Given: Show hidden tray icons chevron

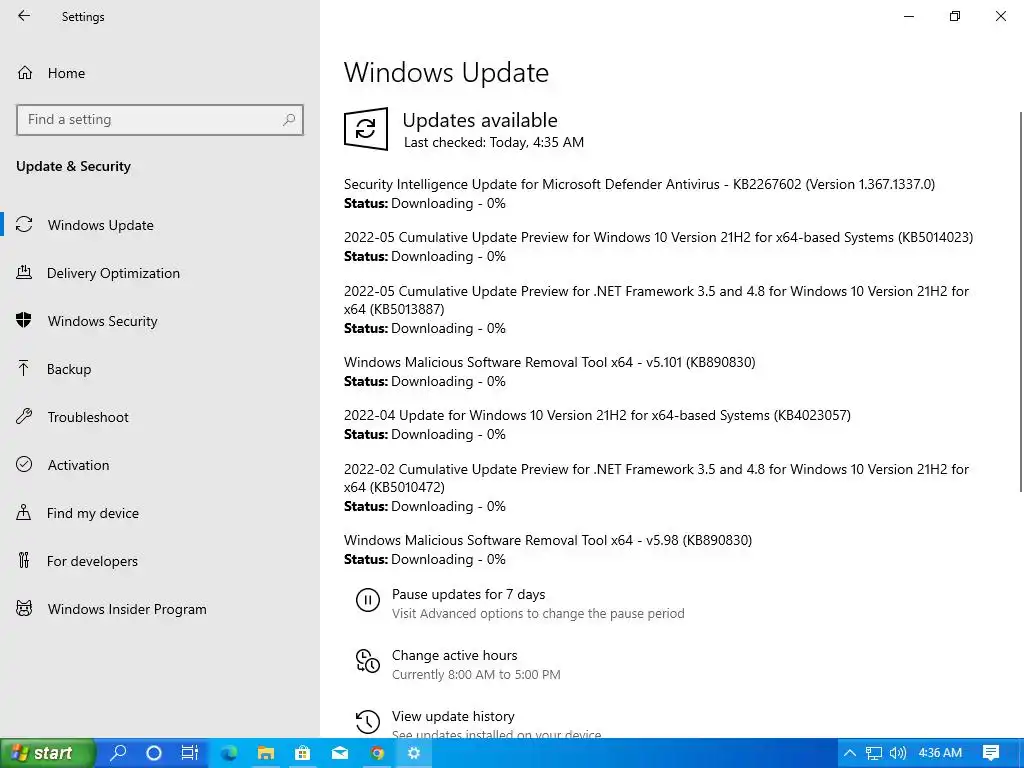Looking at the screenshot, I should coord(850,753).
